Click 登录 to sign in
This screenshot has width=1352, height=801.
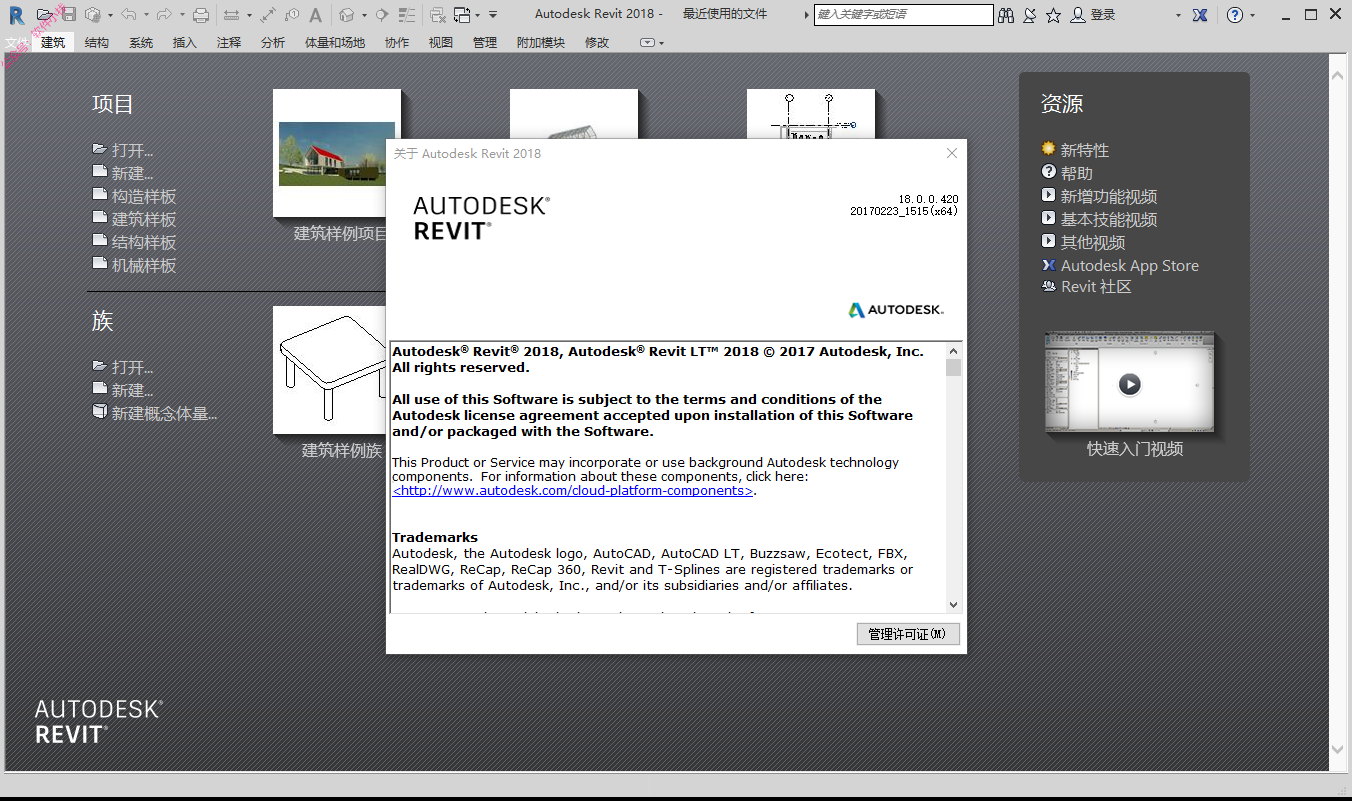click(1103, 15)
